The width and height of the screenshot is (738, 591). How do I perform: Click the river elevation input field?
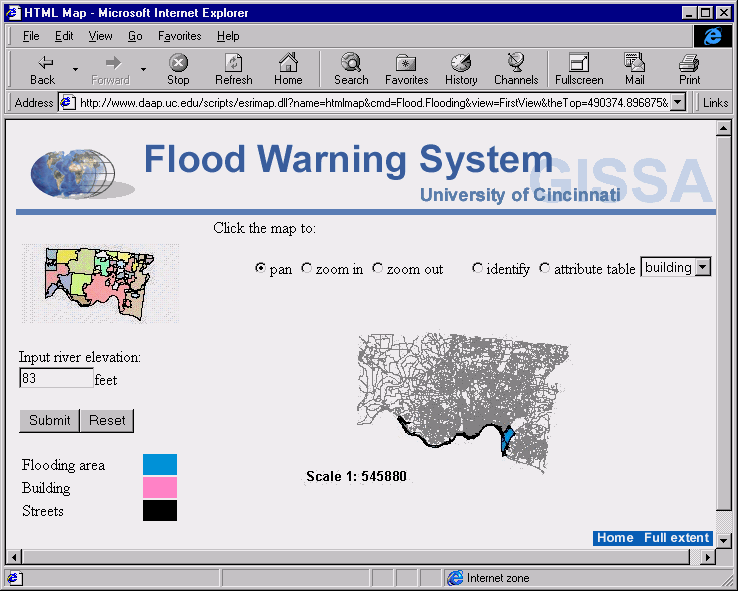56,378
